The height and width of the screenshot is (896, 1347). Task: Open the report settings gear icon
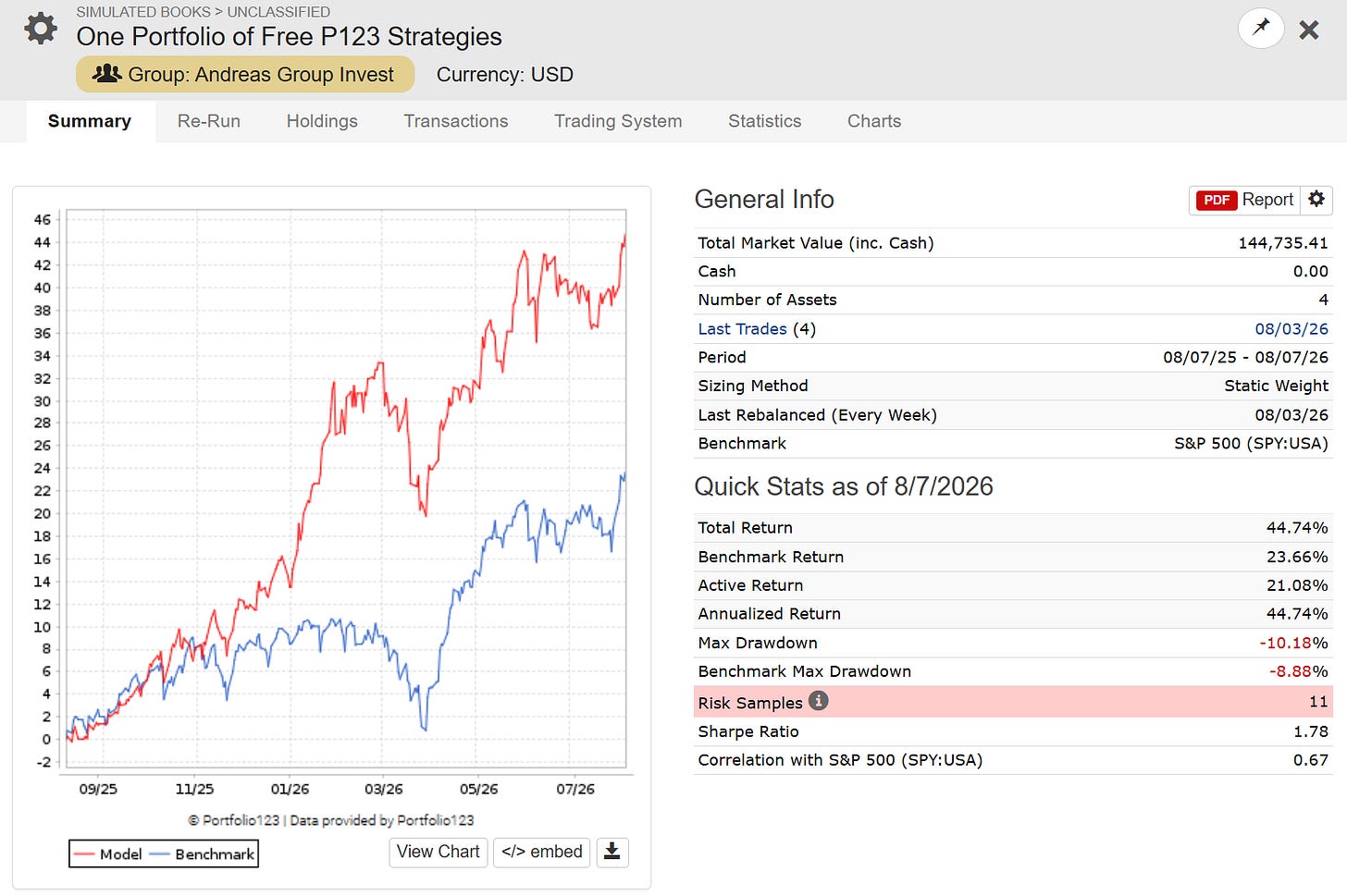point(1316,200)
